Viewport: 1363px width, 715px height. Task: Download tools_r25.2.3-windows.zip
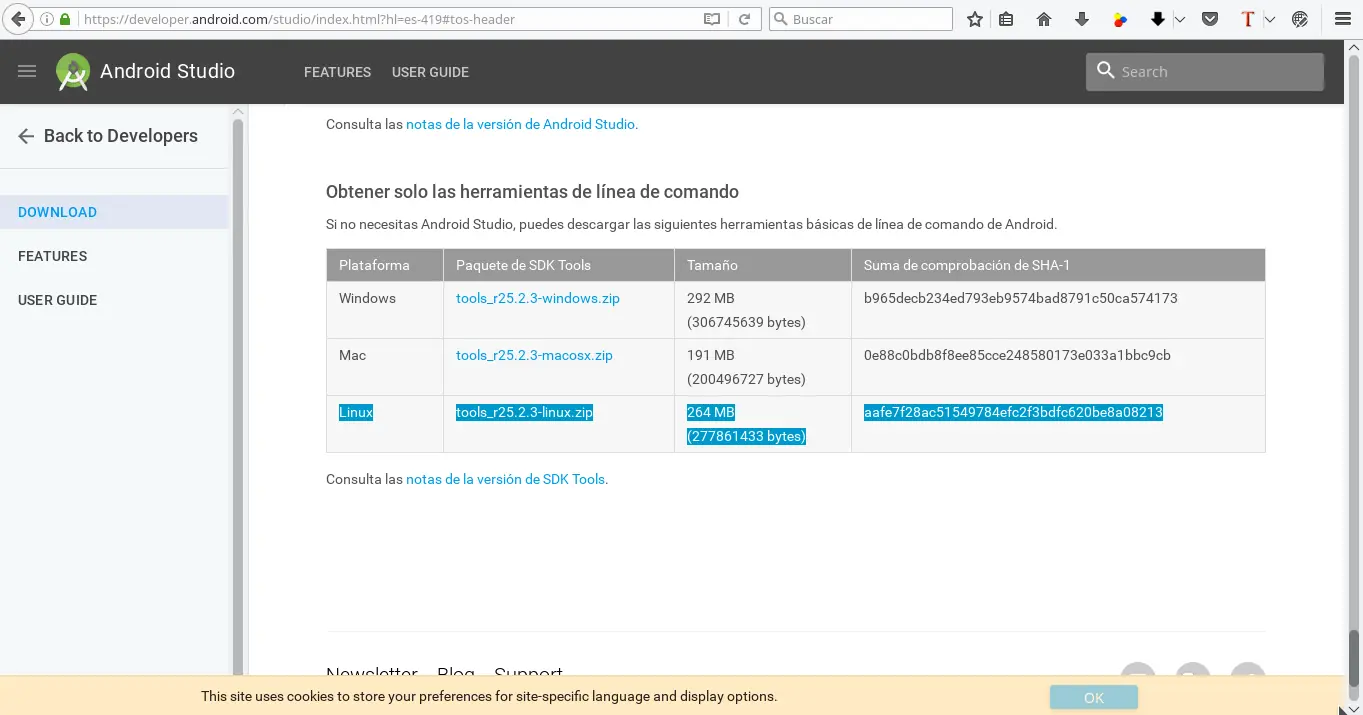[537, 298]
